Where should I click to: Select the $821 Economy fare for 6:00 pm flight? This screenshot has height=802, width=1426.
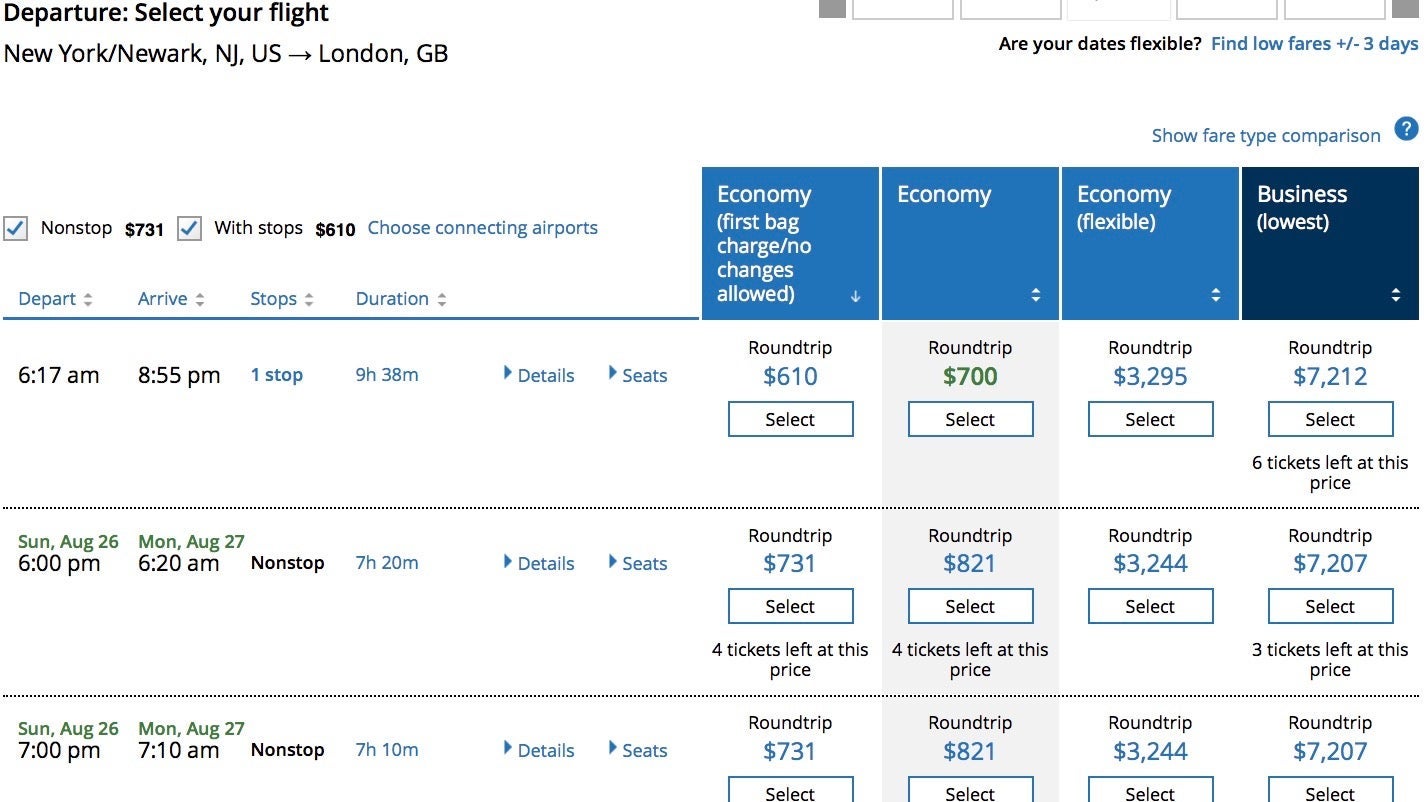(x=970, y=607)
